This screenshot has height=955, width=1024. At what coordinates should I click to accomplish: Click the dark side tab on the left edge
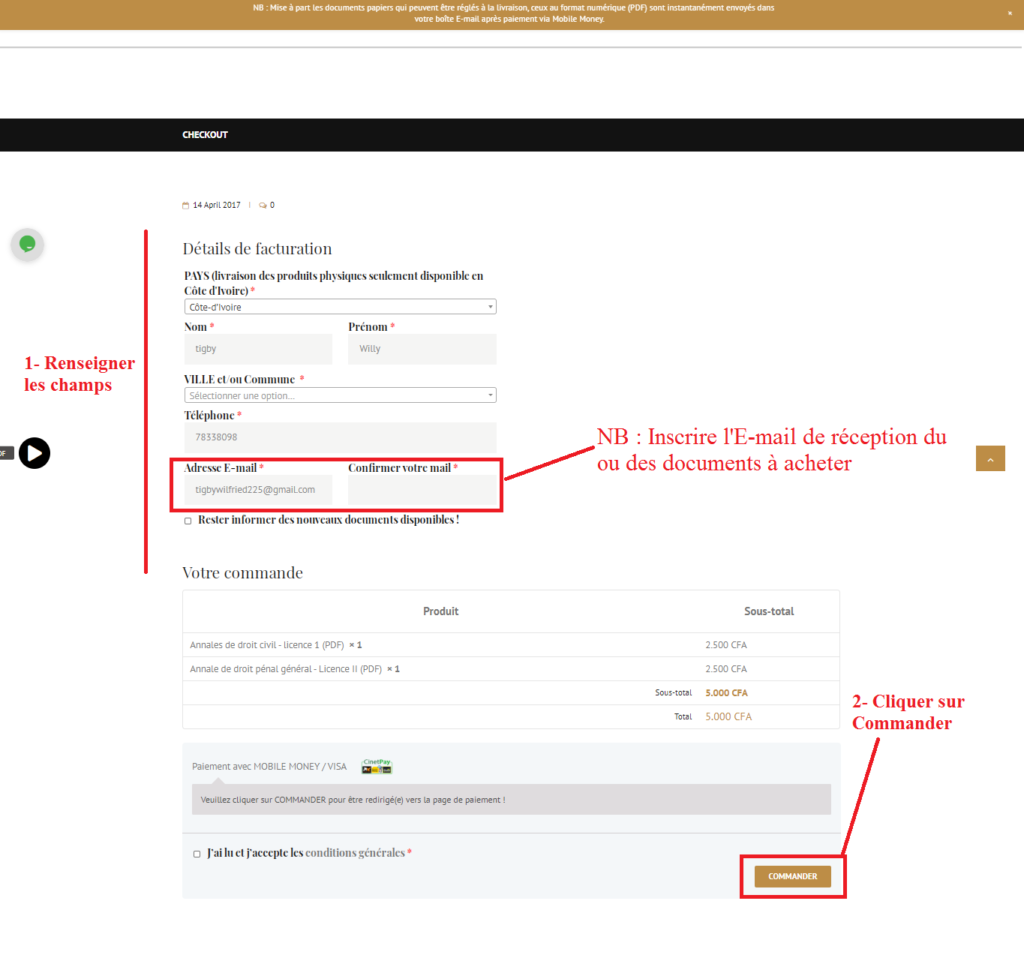point(4,452)
